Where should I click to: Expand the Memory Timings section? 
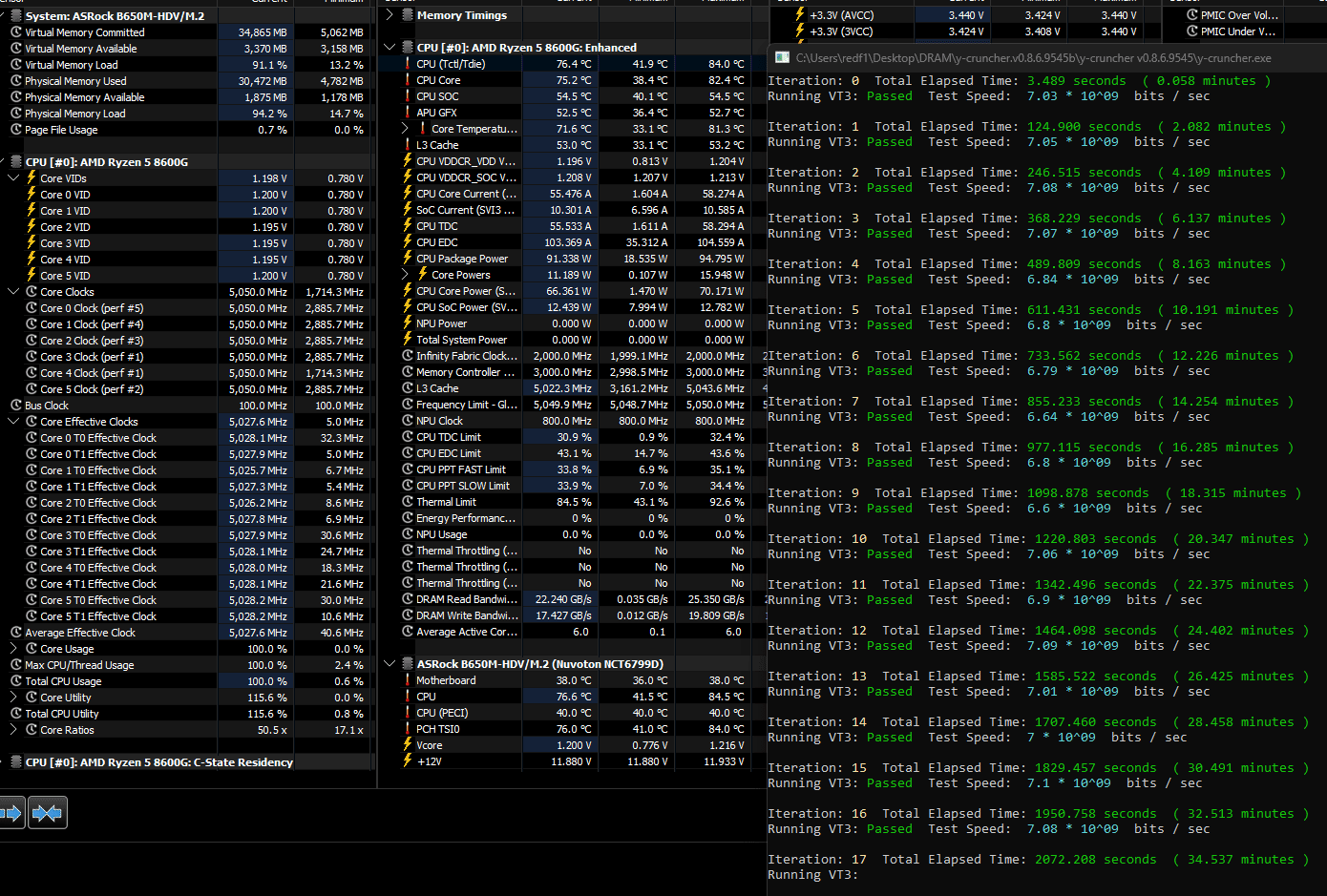[x=390, y=15]
